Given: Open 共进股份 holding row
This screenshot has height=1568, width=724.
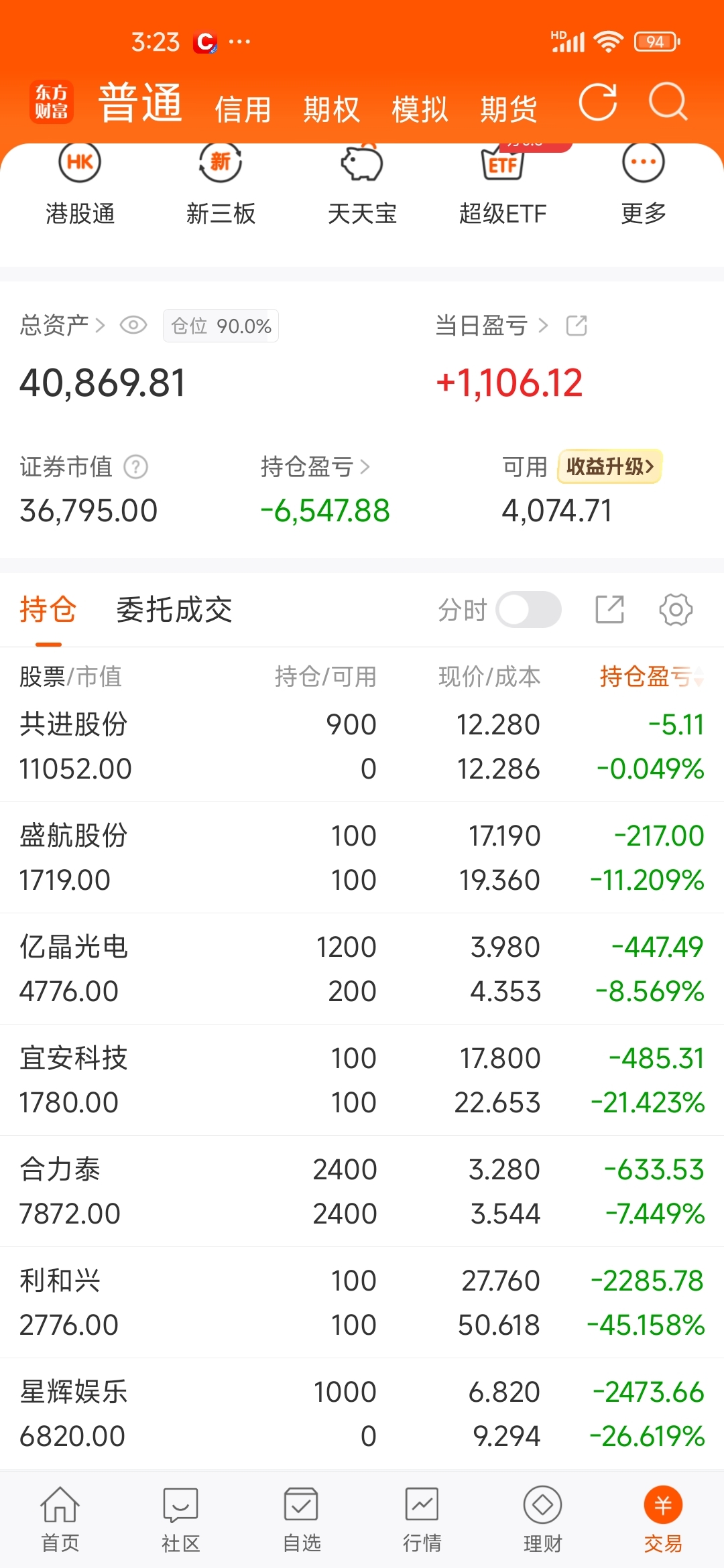Looking at the screenshot, I should pyautogui.click(x=362, y=746).
